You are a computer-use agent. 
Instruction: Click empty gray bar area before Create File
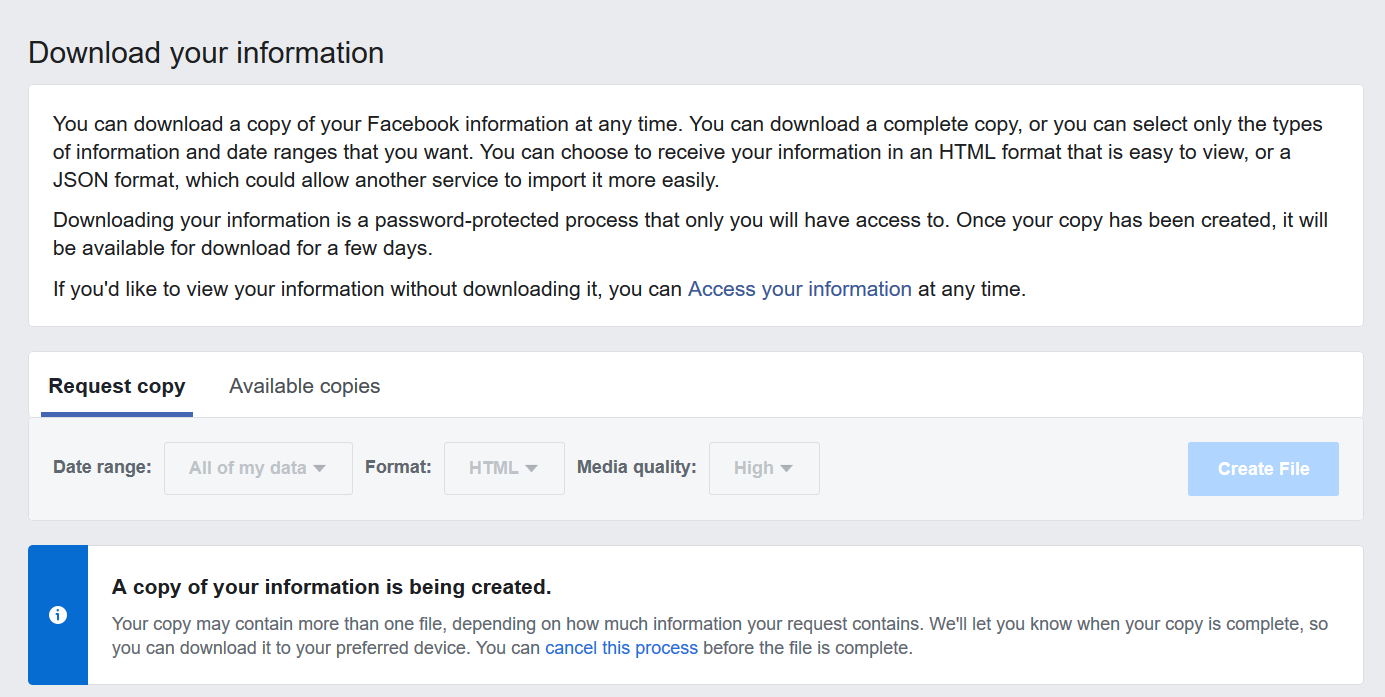coord(1000,468)
